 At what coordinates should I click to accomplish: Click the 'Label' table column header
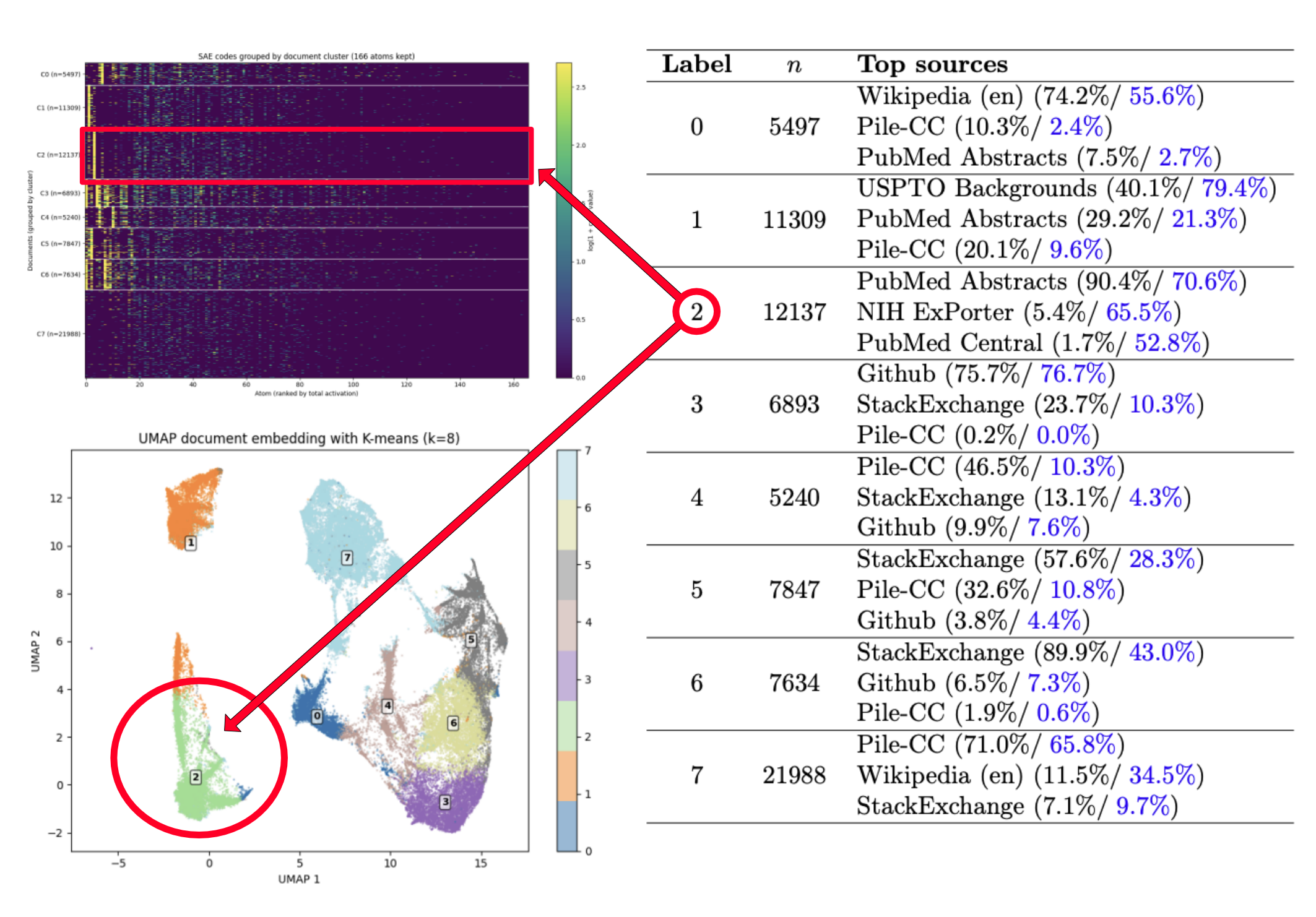(x=696, y=64)
